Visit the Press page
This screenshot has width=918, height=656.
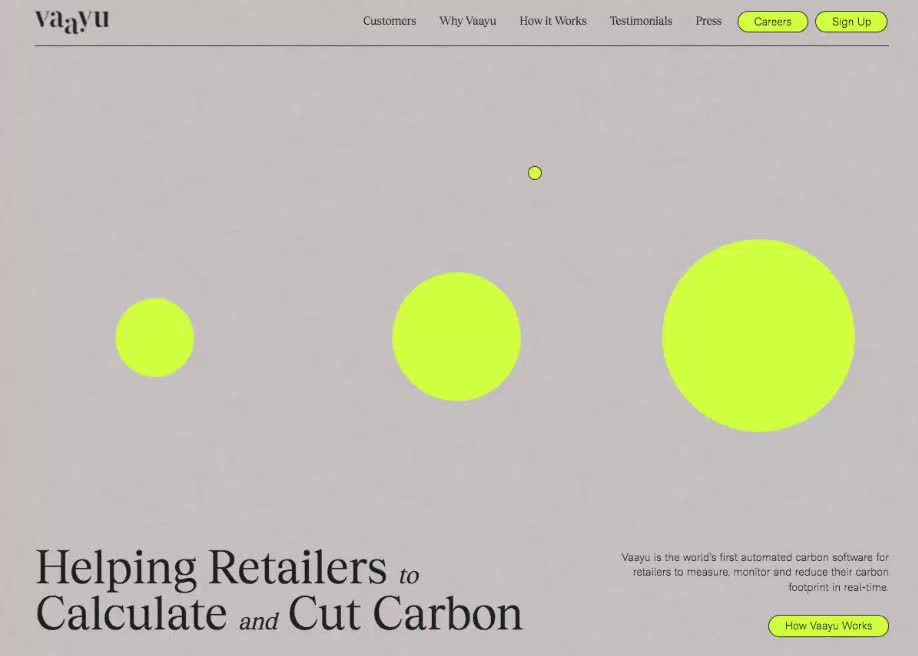(x=708, y=21)
